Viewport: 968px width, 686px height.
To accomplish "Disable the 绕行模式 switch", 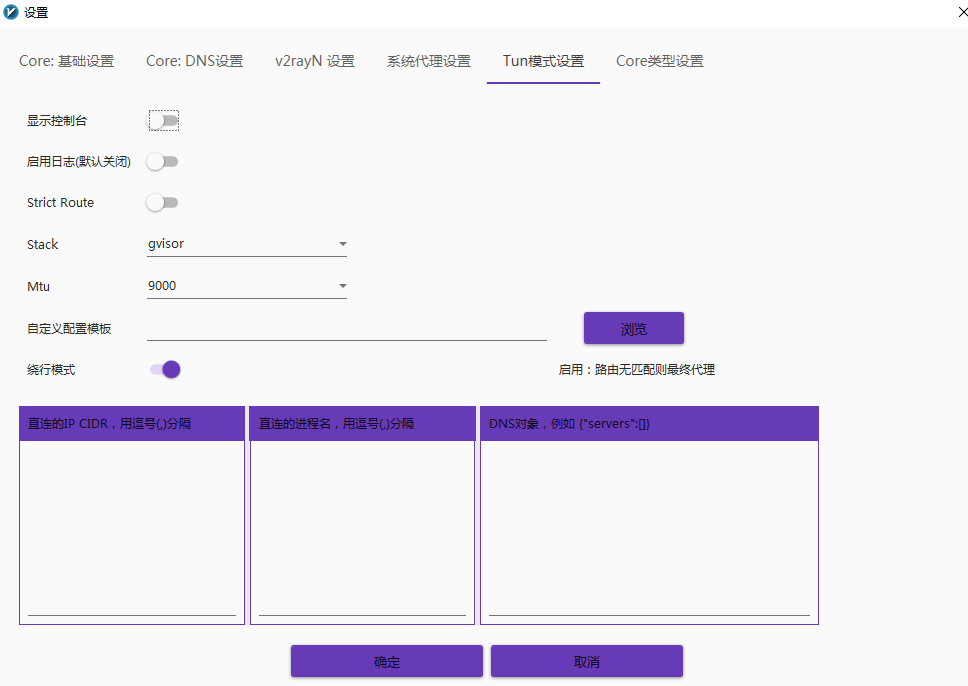I will pos(163,369).
